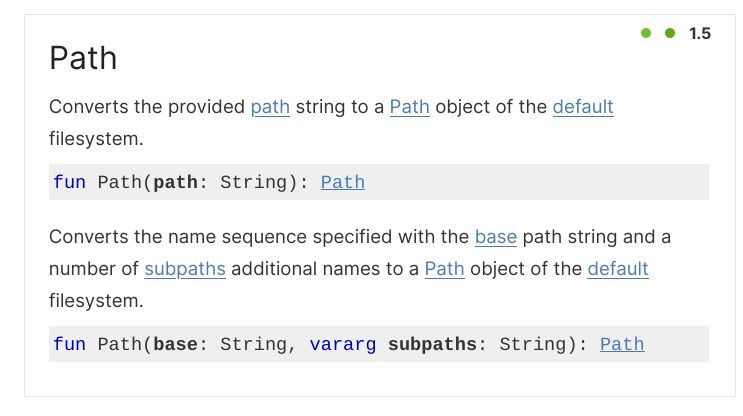Click the Path heading title
The width and height of the screenshot is (743, 416).
[x=83, y=58]
